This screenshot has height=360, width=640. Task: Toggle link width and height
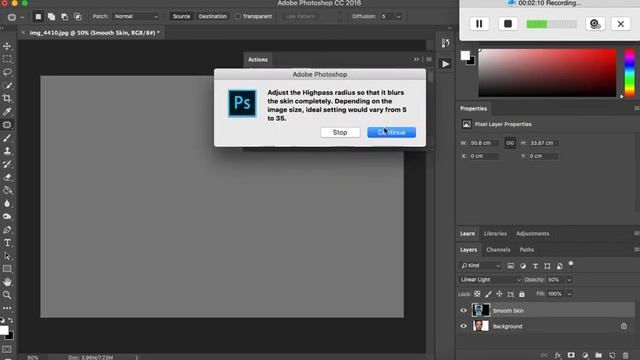pyautogui.click(x=510, y=143)
